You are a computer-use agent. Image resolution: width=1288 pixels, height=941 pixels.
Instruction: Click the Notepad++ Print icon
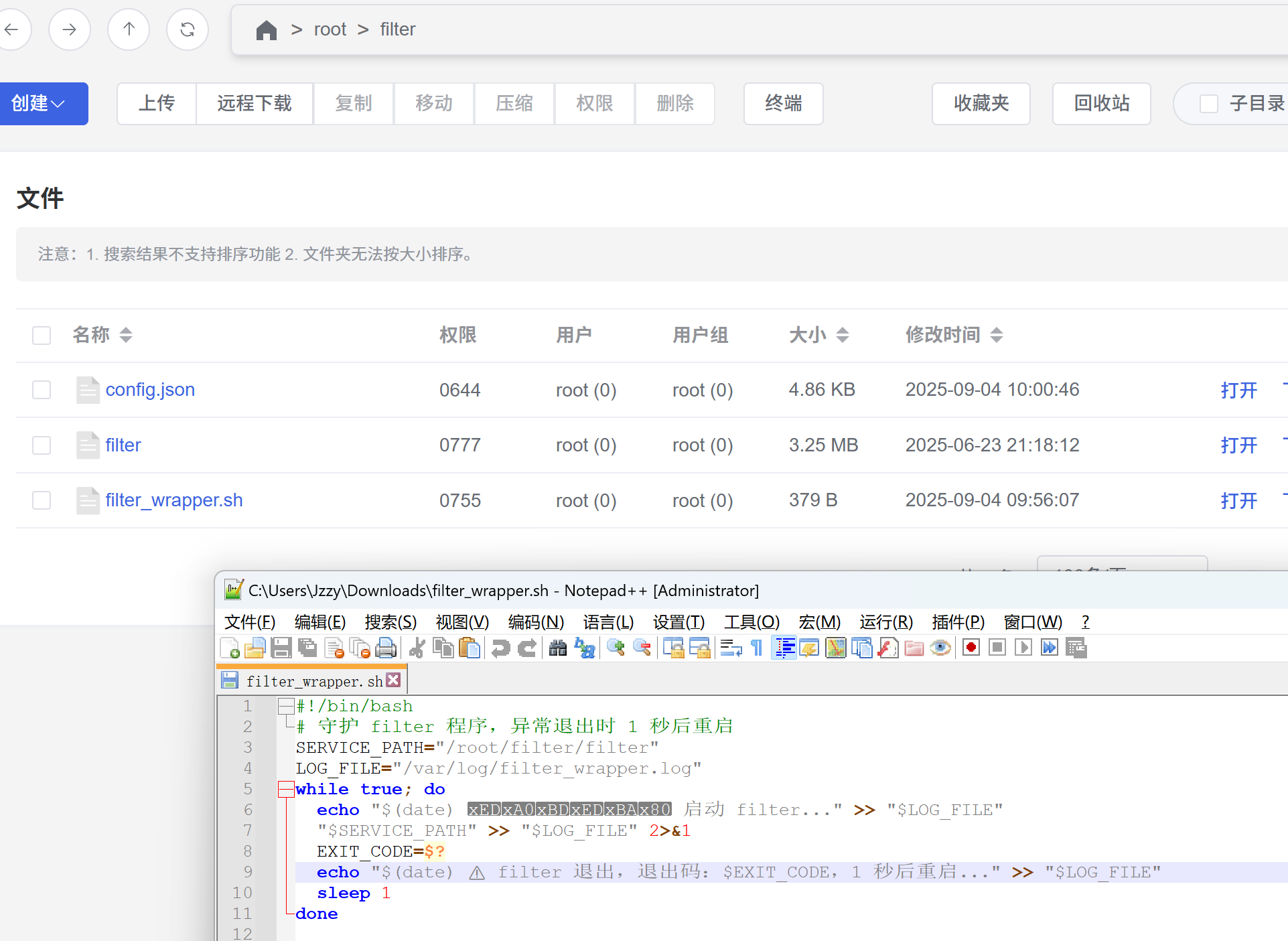[386, 648]
